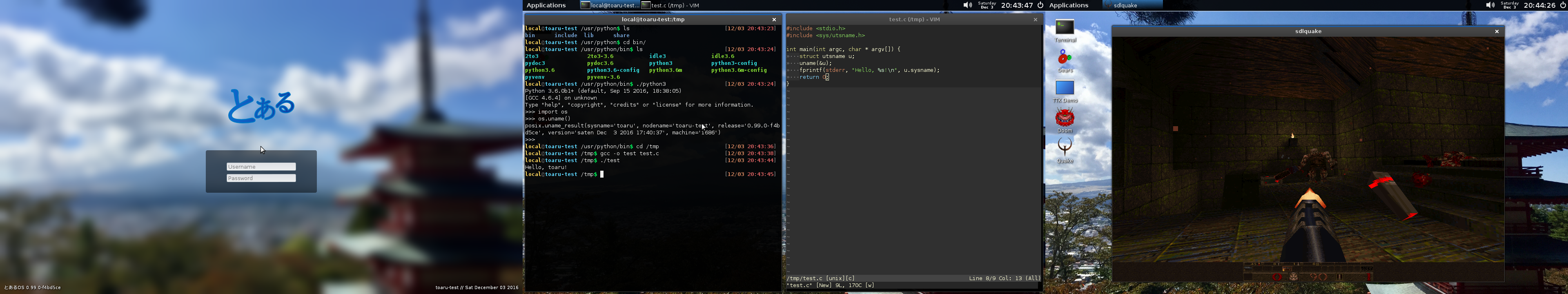1568x294 pixels.
Task: Click the terminal title 'local@toaru-test:/tmp'
Action: 653,20
